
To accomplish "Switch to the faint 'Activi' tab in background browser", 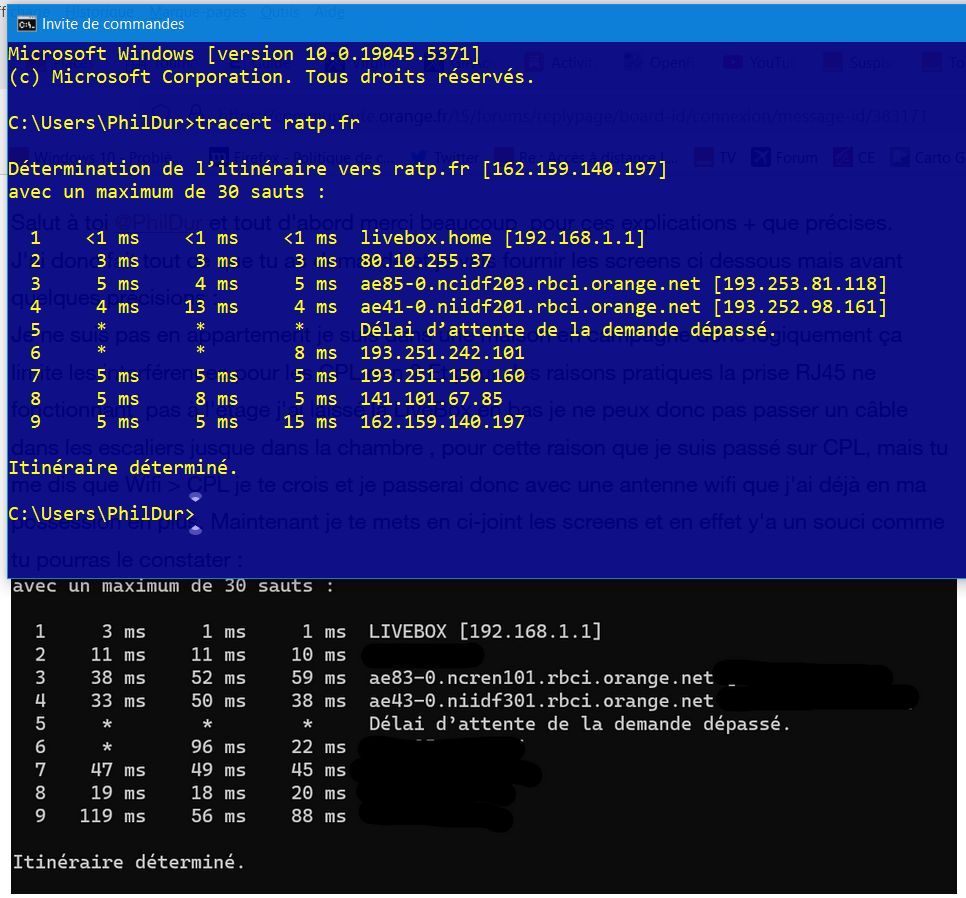I will coord(559,62).
